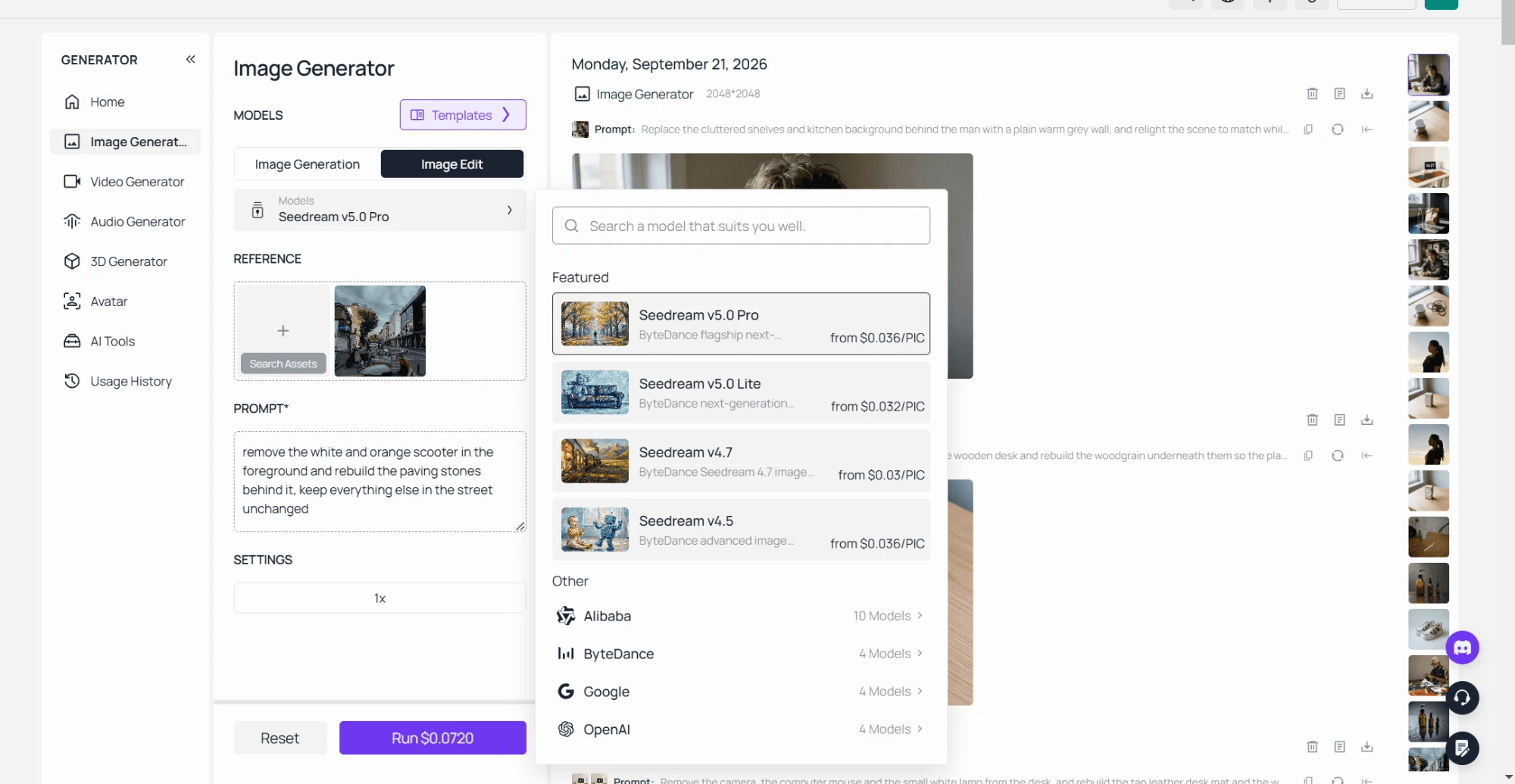Image resolution: width=1515 pixels, height=784 pixels.
Task: Click Search Assets button
Action: [x=283, y=364]
